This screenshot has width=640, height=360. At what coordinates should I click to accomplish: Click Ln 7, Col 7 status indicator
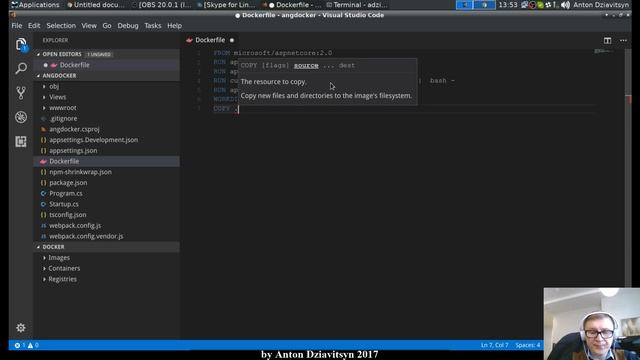[x=494, y=345]
